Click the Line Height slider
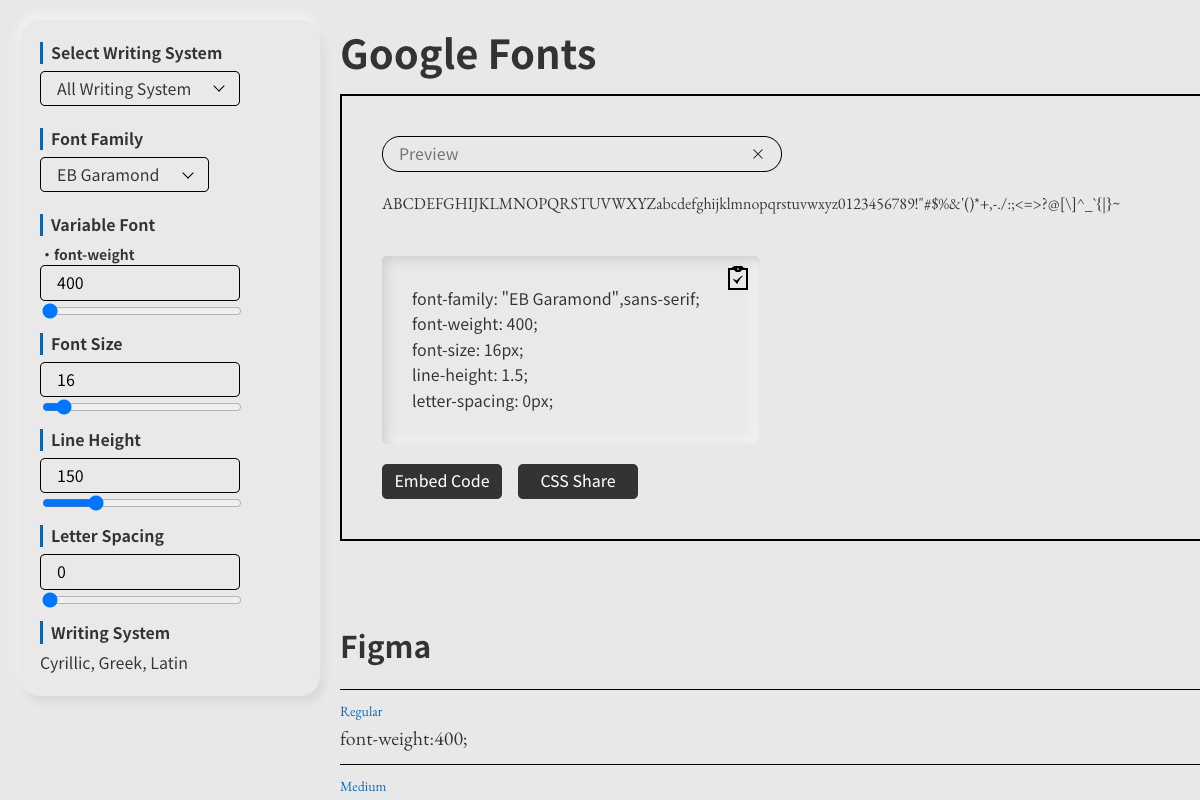The height and width of the screenshot is (800, 1200). [141, 503]
